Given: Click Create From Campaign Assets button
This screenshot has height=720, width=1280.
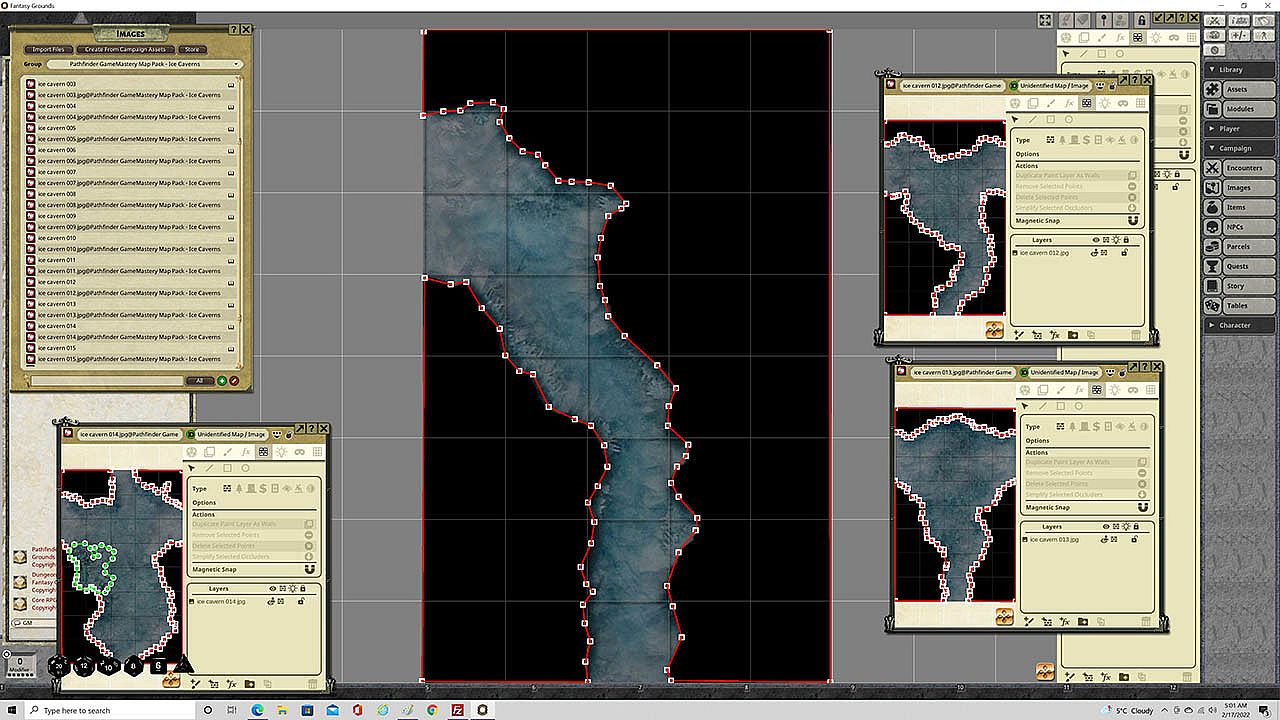Looking at the screenshot, I should [125, 49].
